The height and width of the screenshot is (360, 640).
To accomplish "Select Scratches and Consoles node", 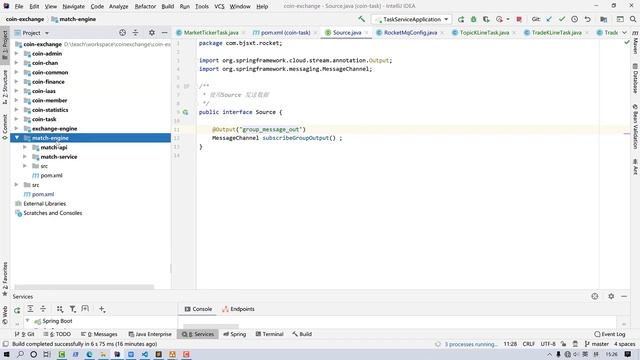I will pyautogui.click(x=53, y=213).
